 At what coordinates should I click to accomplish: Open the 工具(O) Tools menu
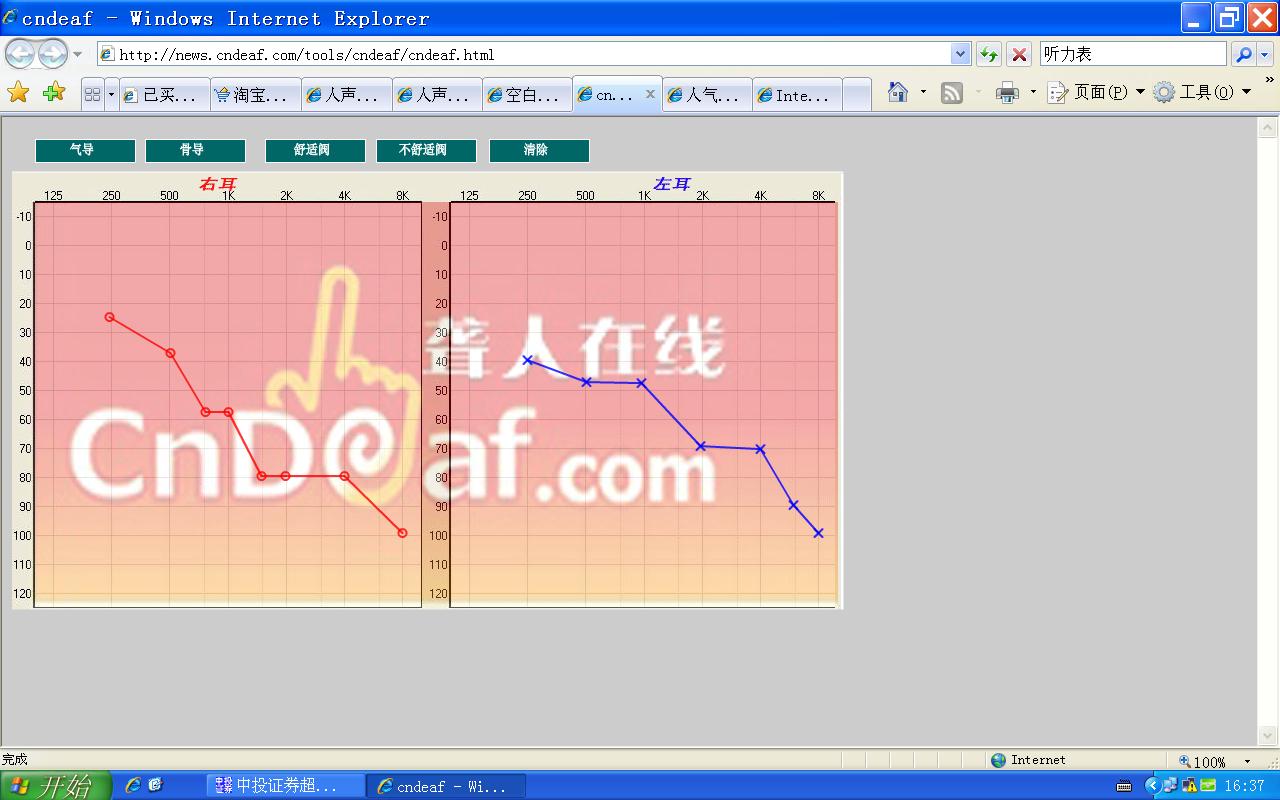(1202, 93)
